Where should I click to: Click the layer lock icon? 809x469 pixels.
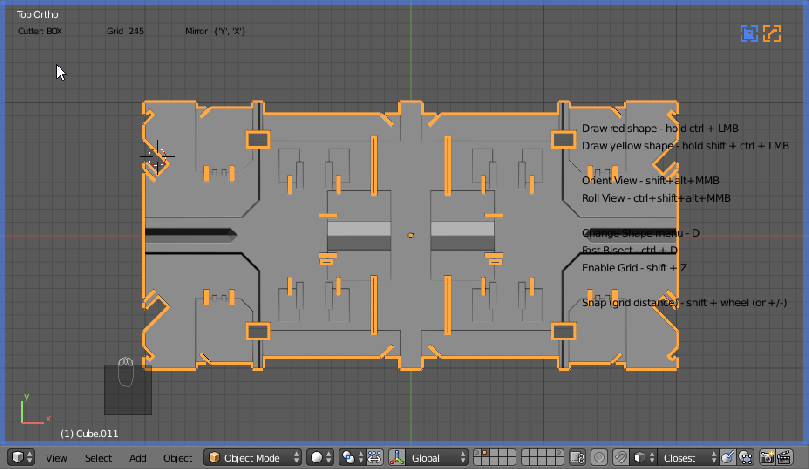click(x=576, y=457)
